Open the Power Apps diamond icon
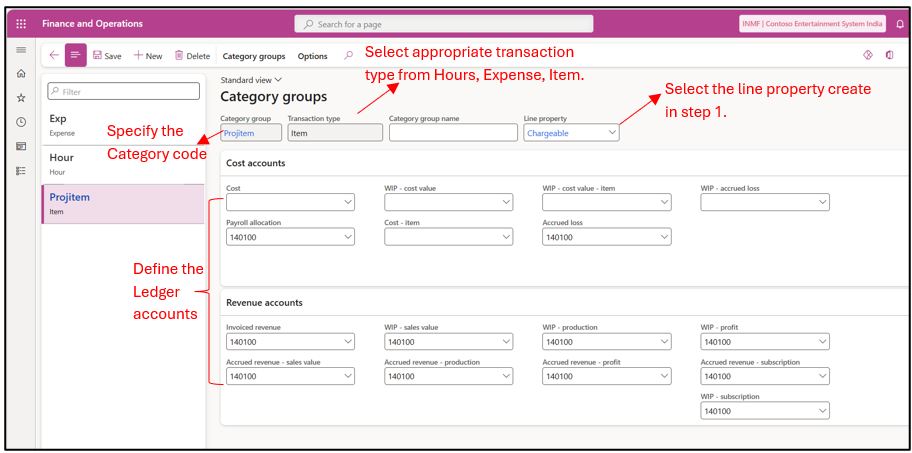 point(868,55)
